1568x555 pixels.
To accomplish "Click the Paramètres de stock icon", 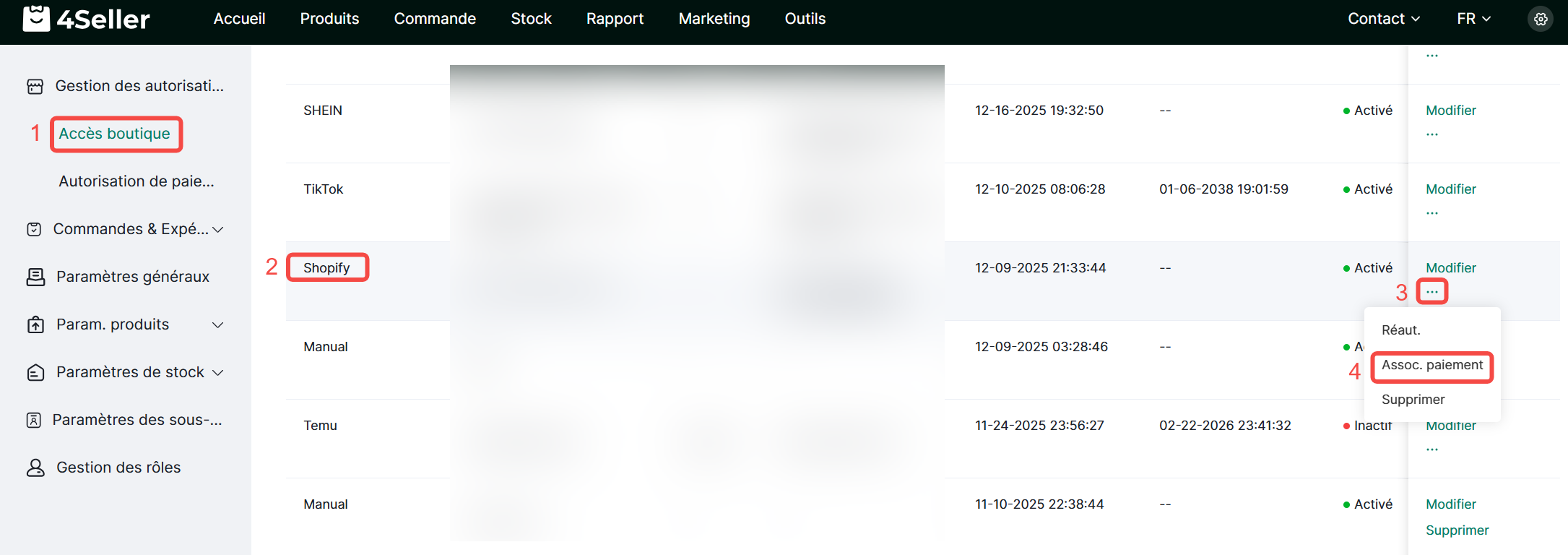I will (x=35, y=372).
